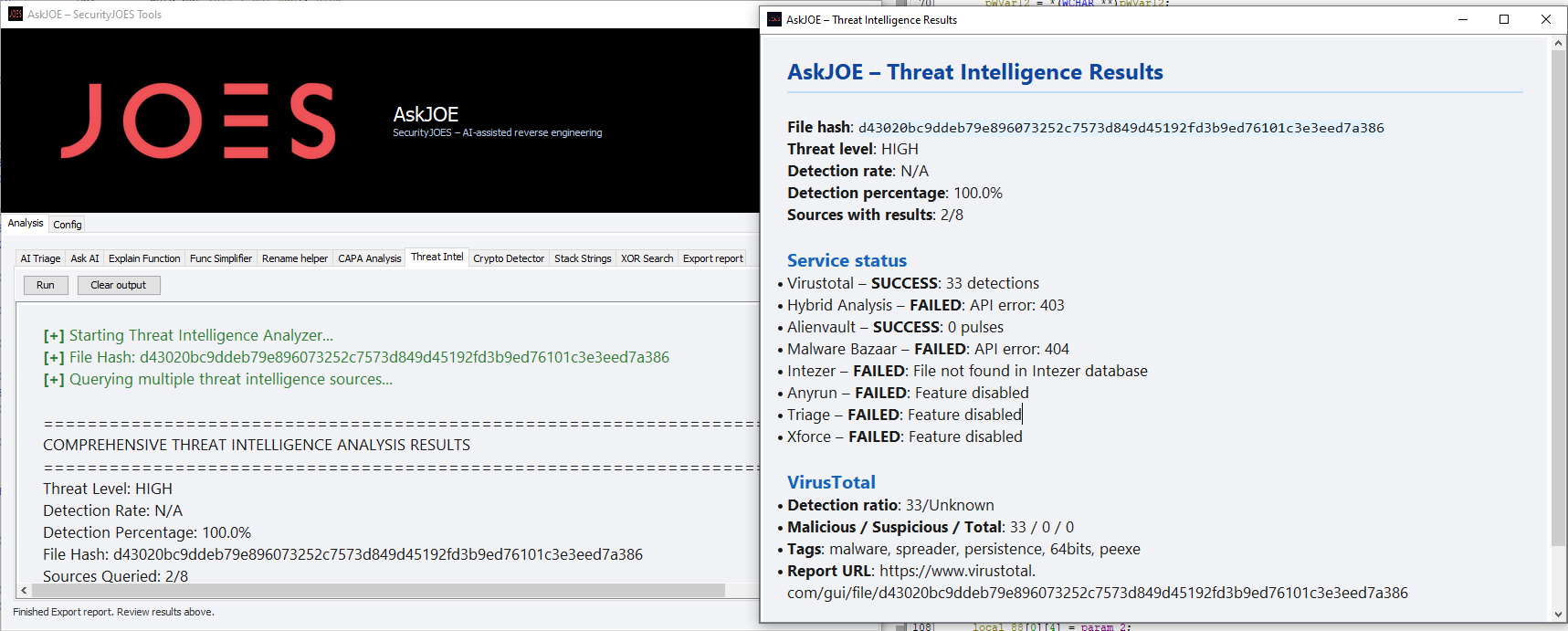Click AskJOE SecurityJOES Tools window title icon
The image size is (1568, 631).
point(16,14)
